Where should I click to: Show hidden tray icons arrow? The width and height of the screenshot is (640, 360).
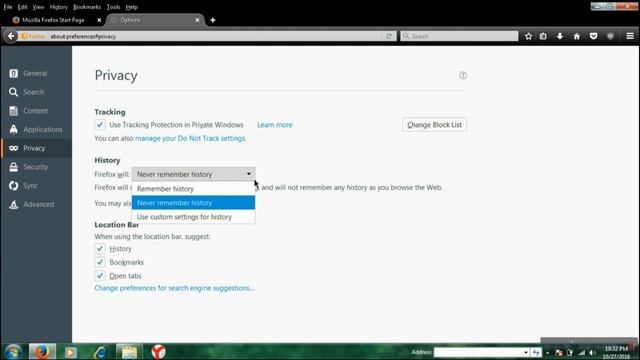(x=548, y=353)
